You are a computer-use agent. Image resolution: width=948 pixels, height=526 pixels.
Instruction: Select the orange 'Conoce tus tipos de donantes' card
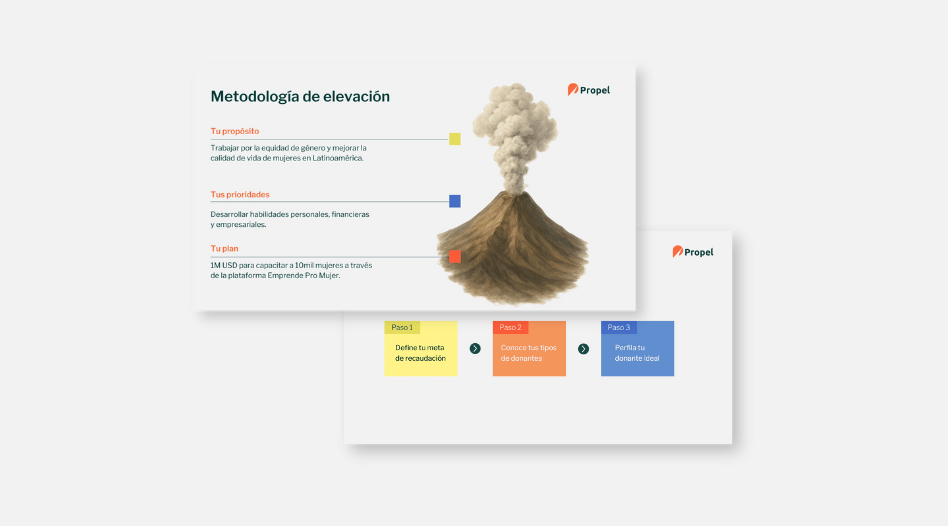coord(529,349)
